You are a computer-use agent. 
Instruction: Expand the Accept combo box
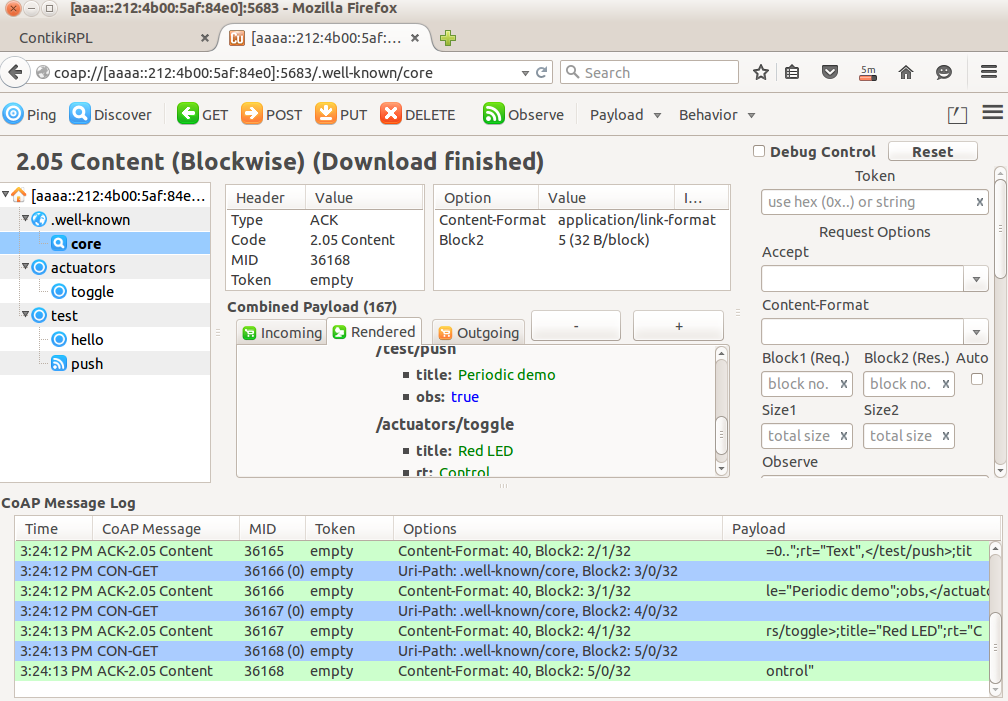976,279
